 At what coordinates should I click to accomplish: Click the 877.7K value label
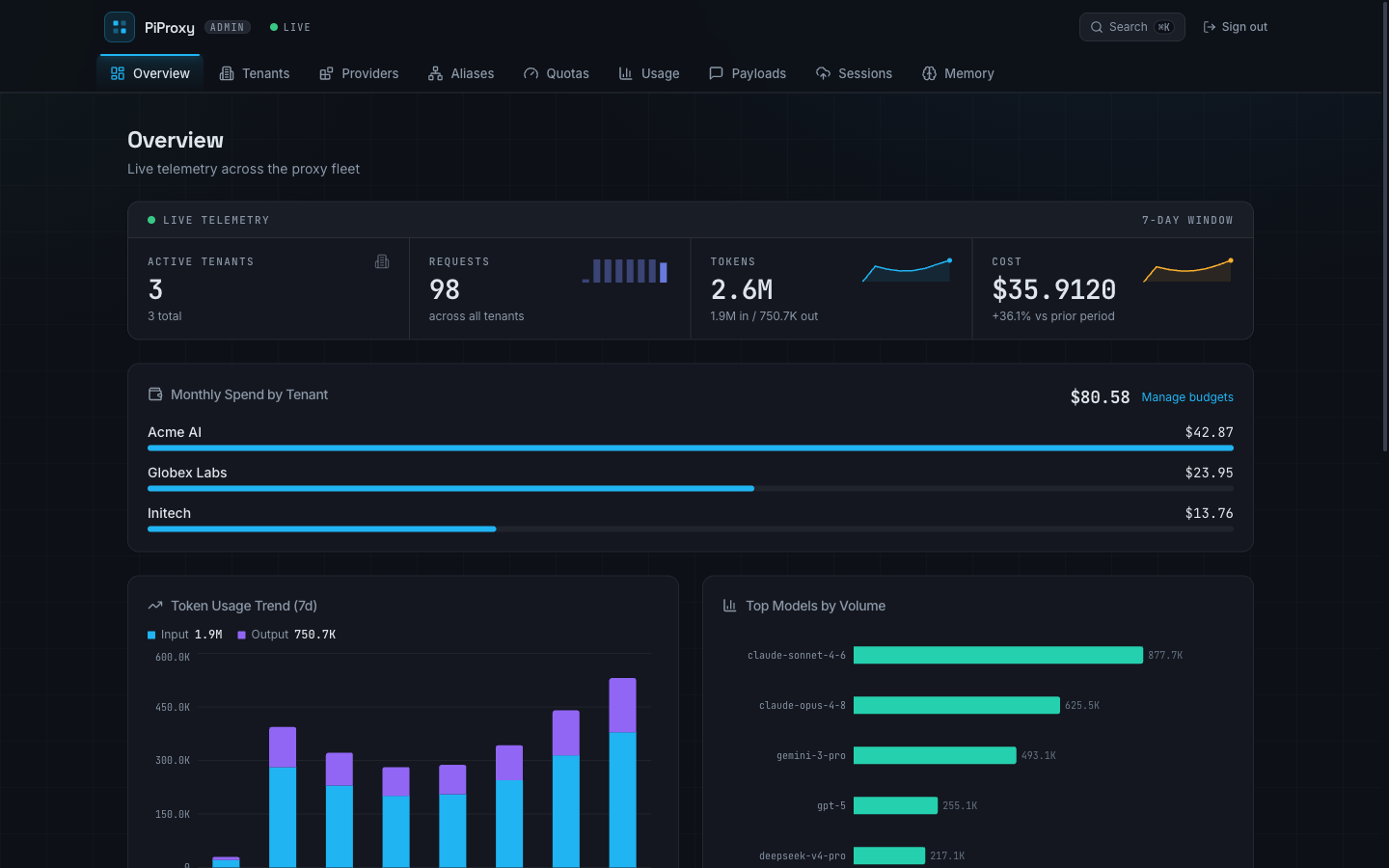[x=1165, y=655]
